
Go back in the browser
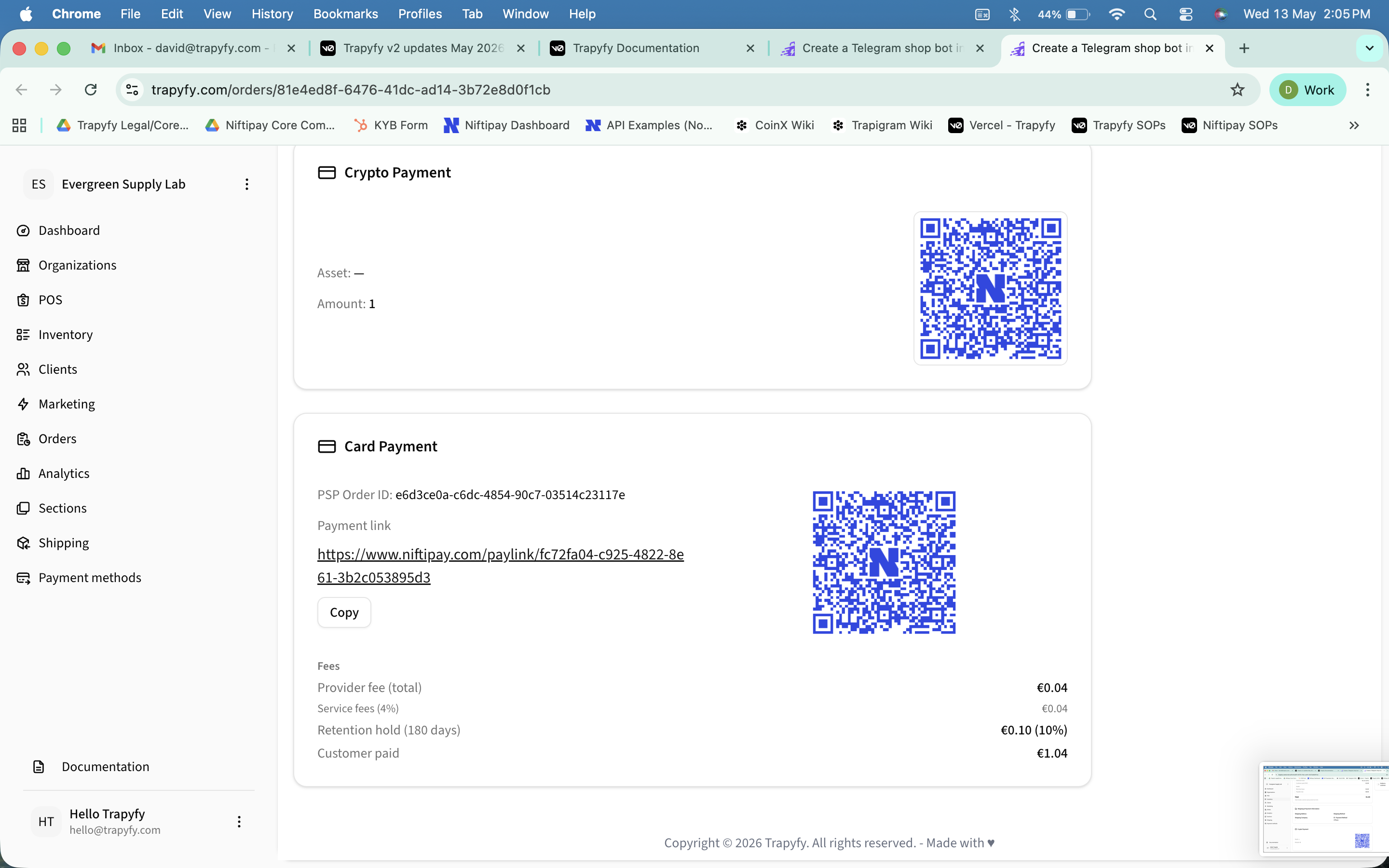point(21,90)
